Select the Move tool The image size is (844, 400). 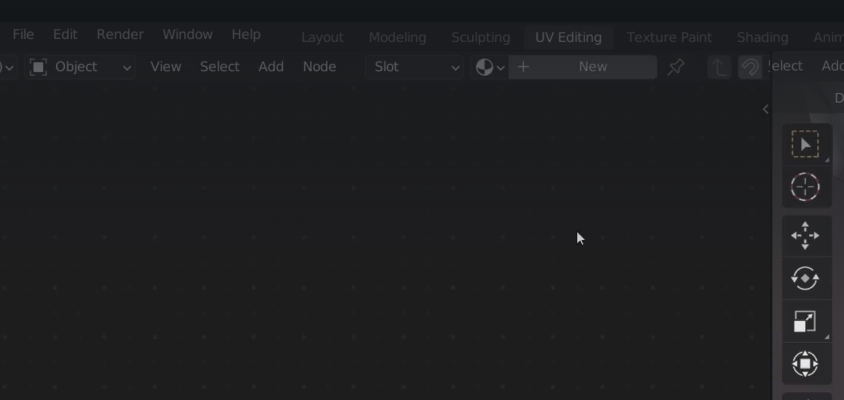[805, 236]
